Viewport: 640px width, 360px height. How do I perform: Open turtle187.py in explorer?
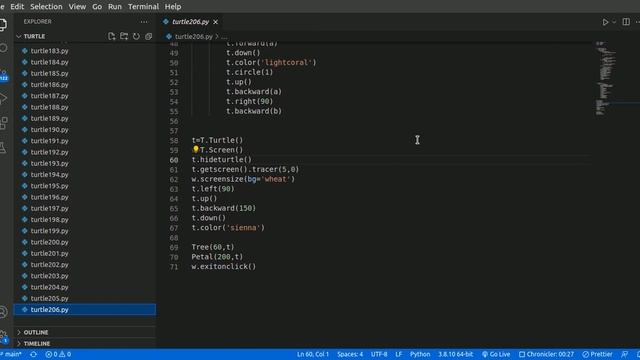coord(49,96)
